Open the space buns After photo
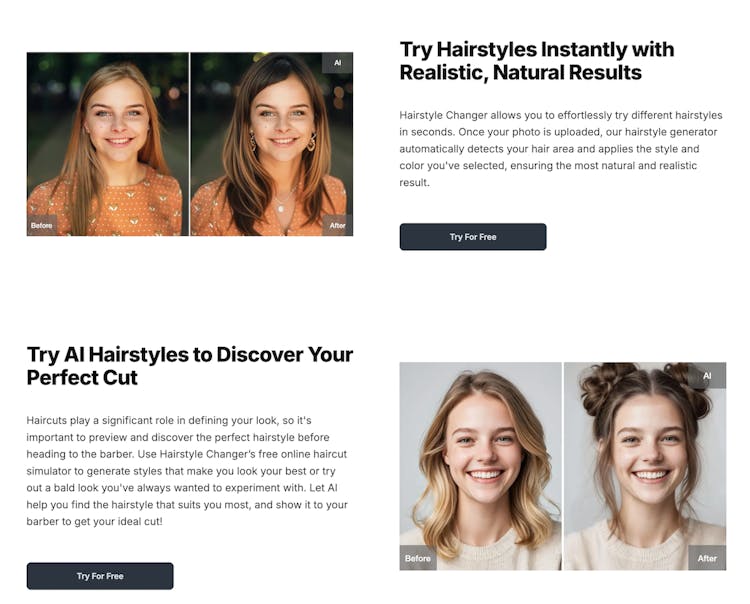This screenshot has width=750, height=604. click(x=645, y=466)
